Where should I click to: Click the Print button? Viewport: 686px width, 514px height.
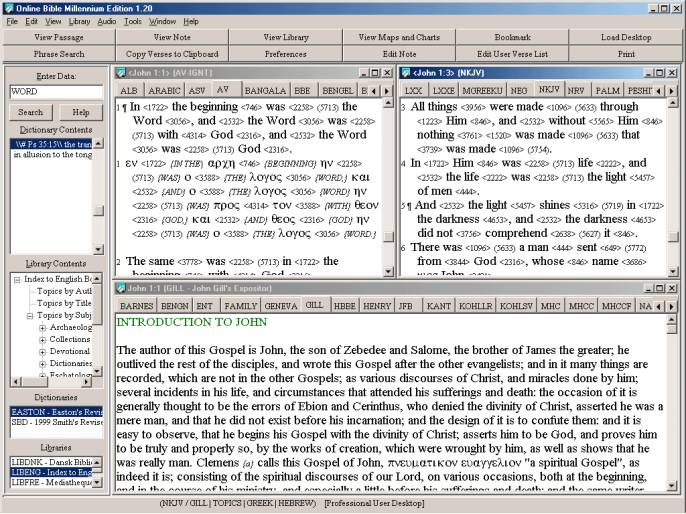pos(626,54)
